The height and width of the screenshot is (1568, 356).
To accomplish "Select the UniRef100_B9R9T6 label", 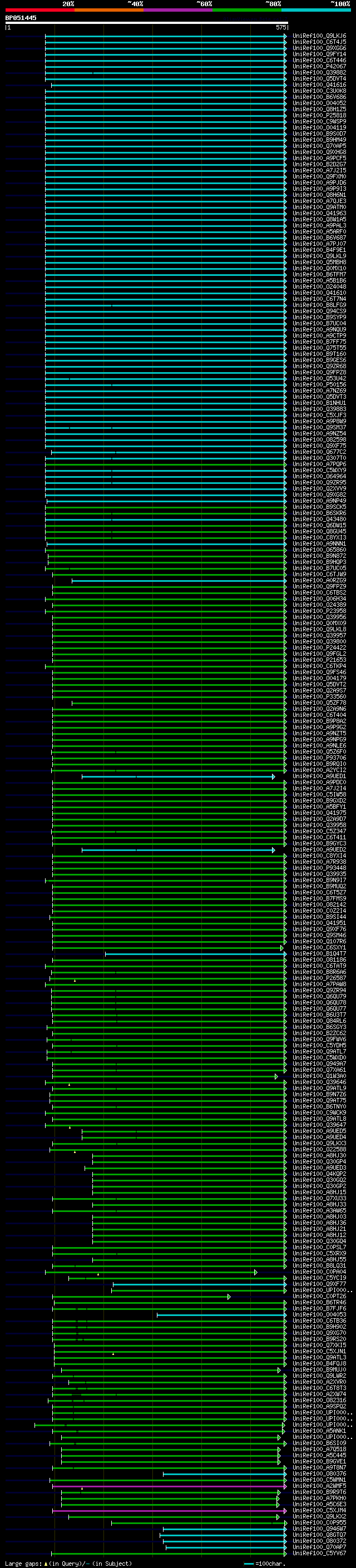I will (319, 1492).
